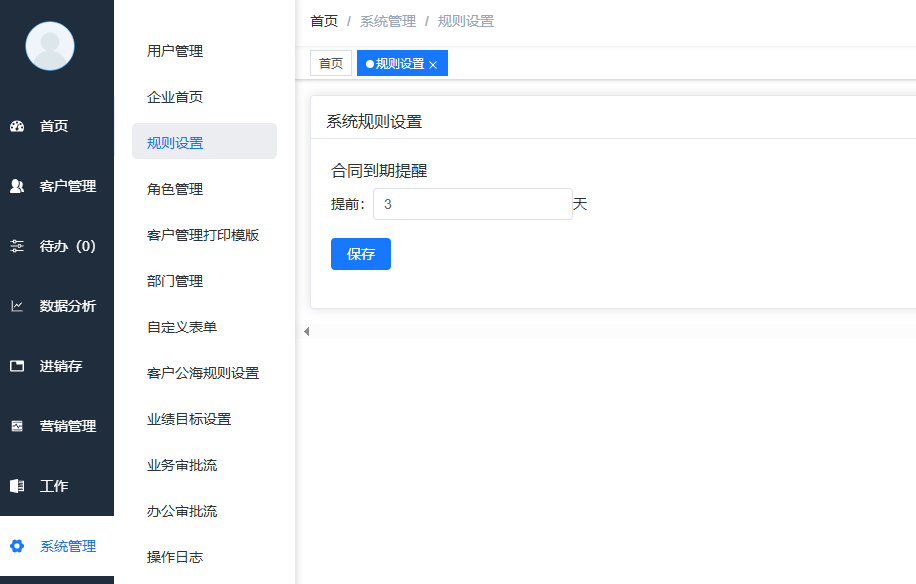Switch to the blue 规则设置 page tab
The width and height of the screenshot is (916, 584).
pyautogui.click(x=402, y=63)
